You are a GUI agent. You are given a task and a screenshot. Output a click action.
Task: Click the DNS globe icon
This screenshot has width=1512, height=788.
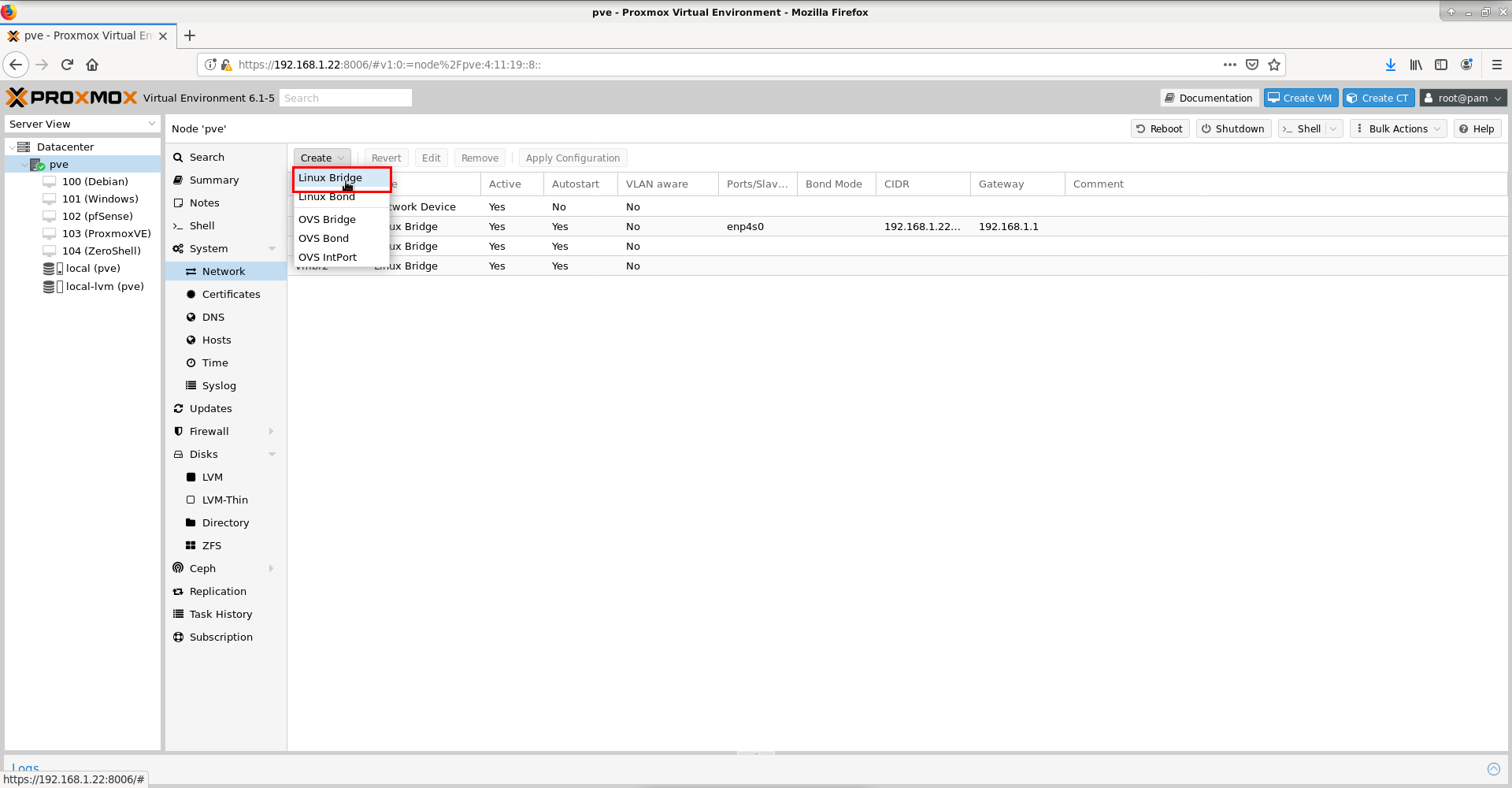pyautogui.click(x=191, y=318)
